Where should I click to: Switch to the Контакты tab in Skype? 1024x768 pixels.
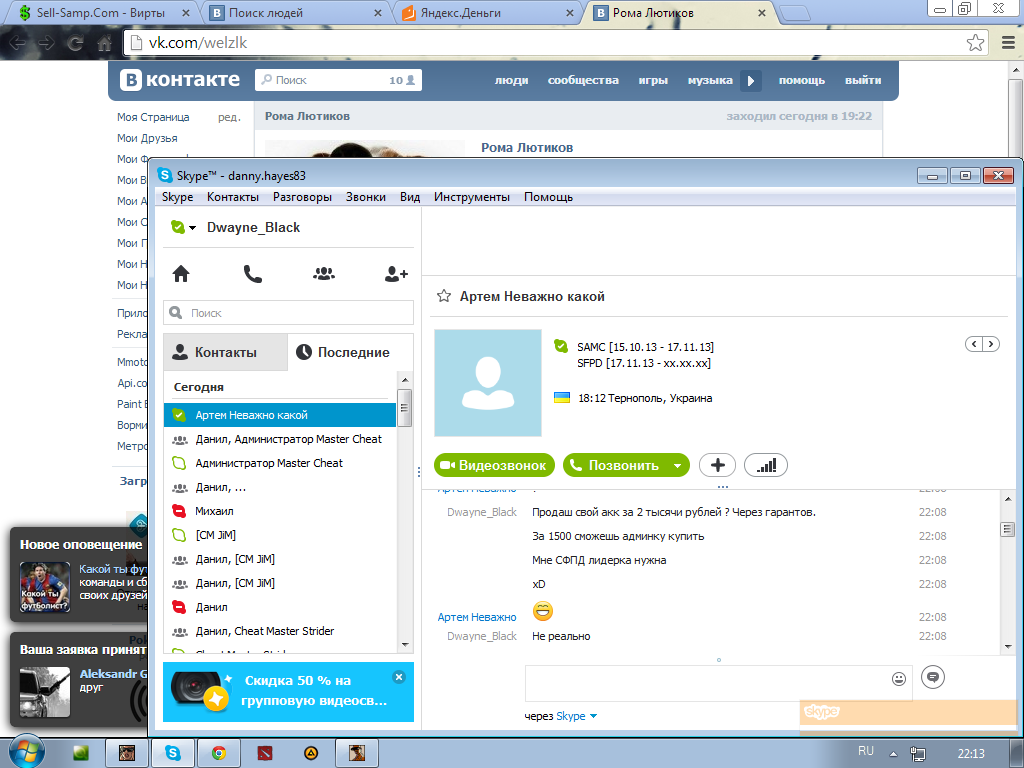pos(225,352)
